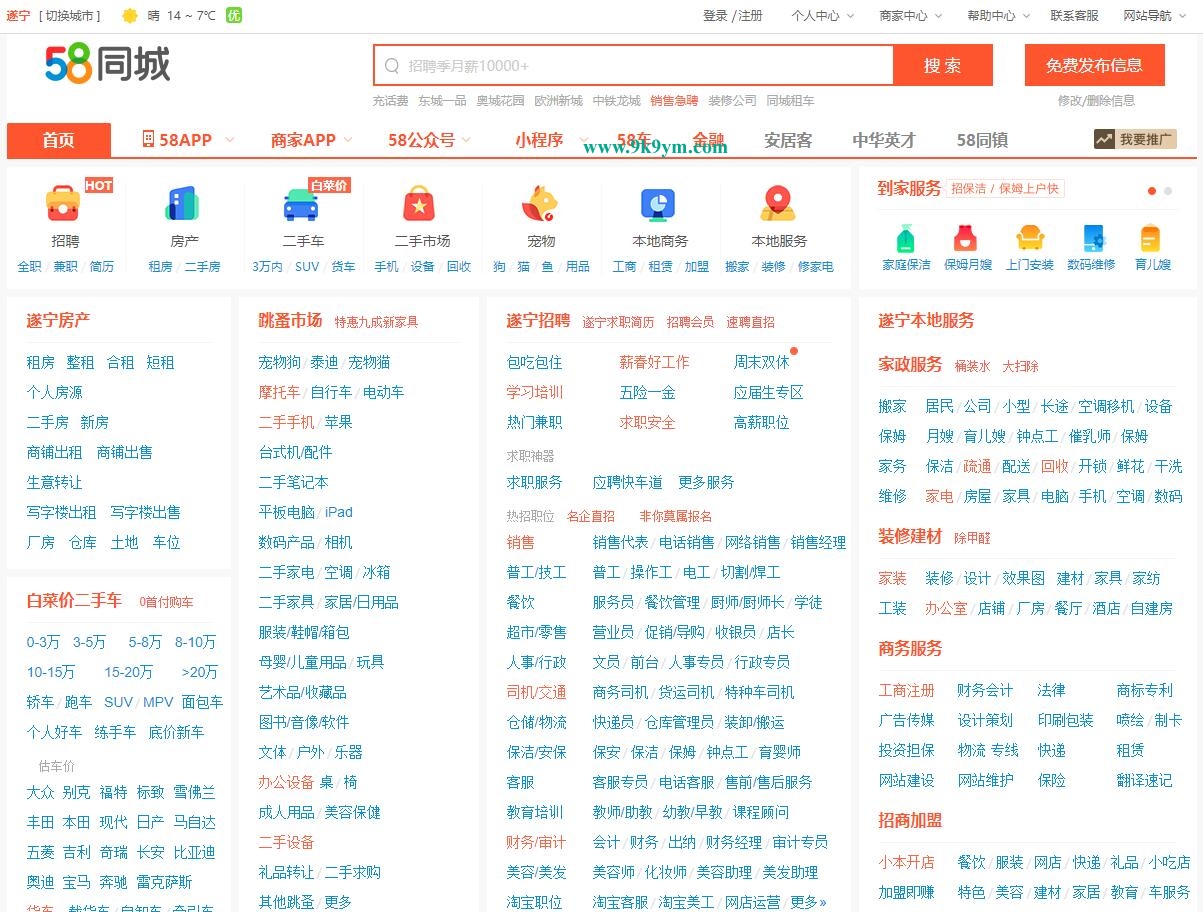Open the 个人中心 dropdown
Viewport: 1203px width, 912px height.
click(x=817, y=16)
